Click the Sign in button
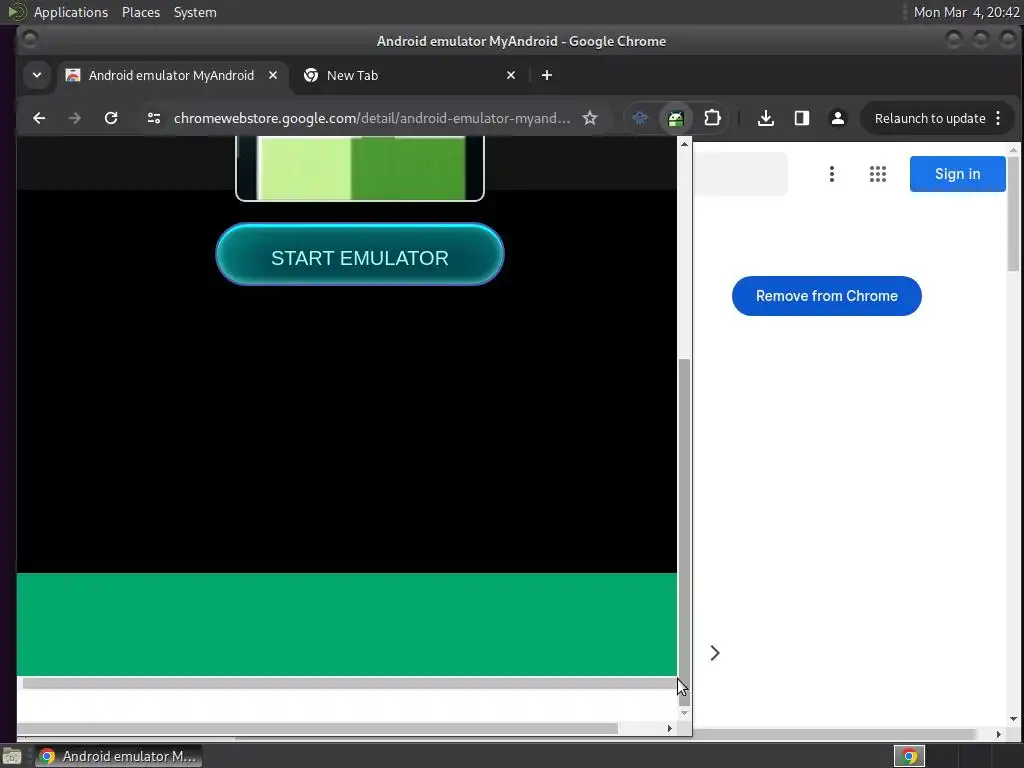 click(957, 174)
